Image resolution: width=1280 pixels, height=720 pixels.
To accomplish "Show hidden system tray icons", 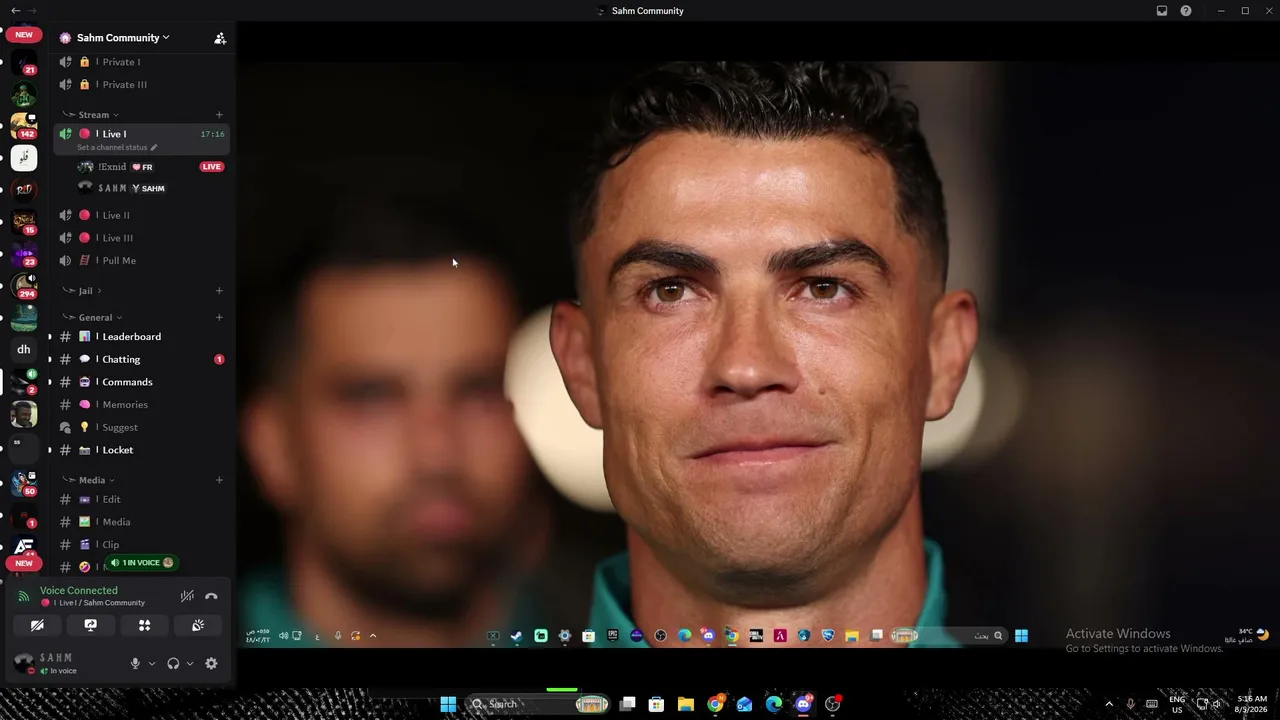I will 1108,704.
